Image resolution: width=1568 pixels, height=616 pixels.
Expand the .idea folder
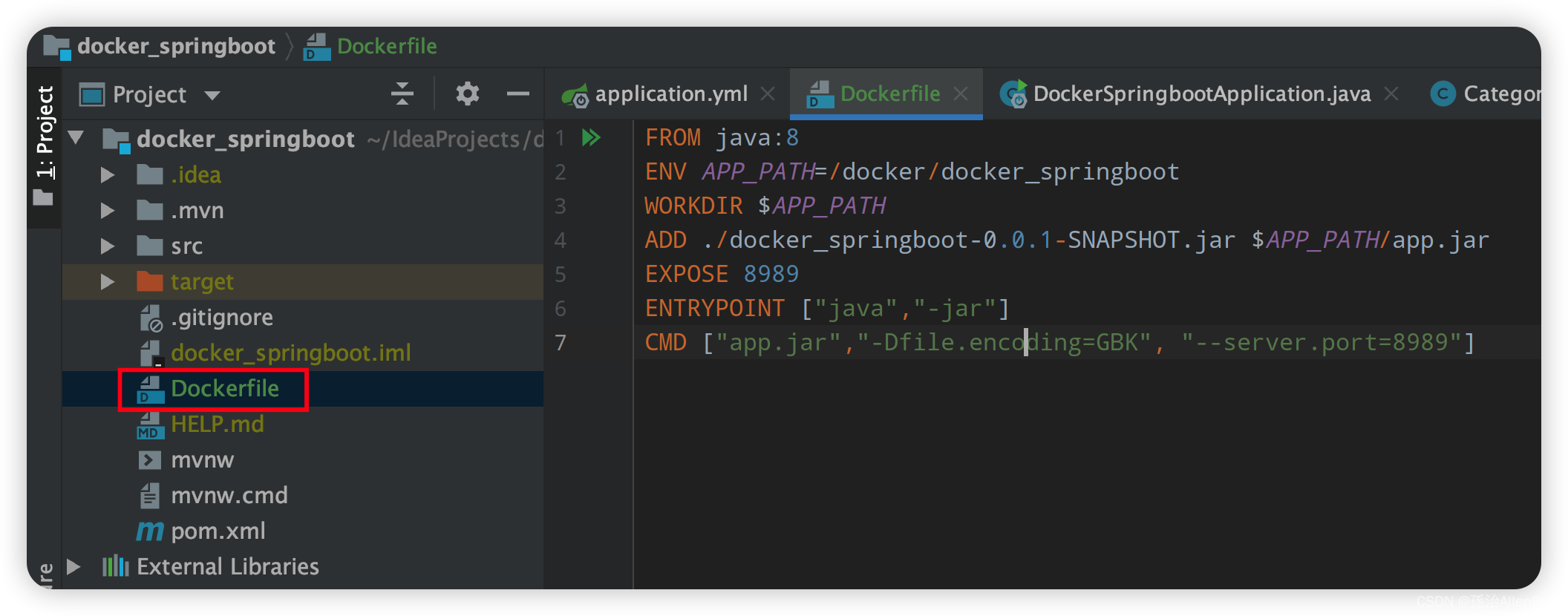click(108, 174)
